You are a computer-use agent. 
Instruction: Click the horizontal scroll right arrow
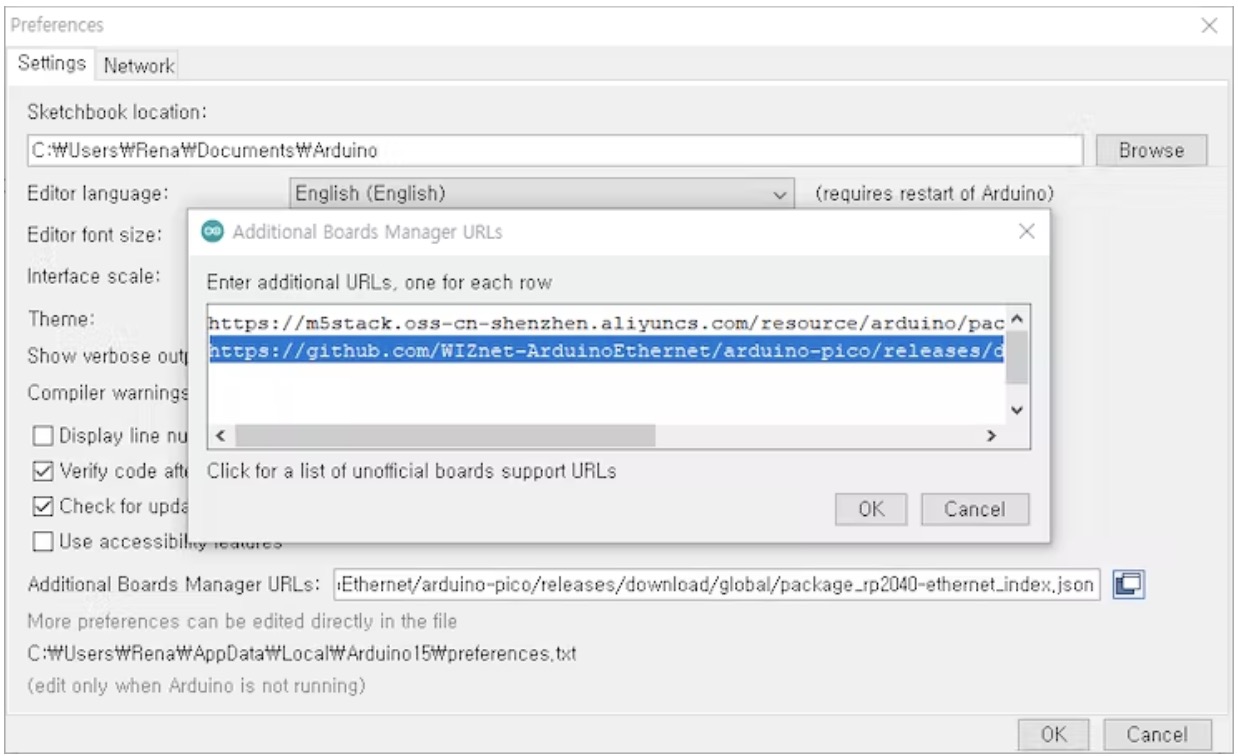tap(991, 436)
